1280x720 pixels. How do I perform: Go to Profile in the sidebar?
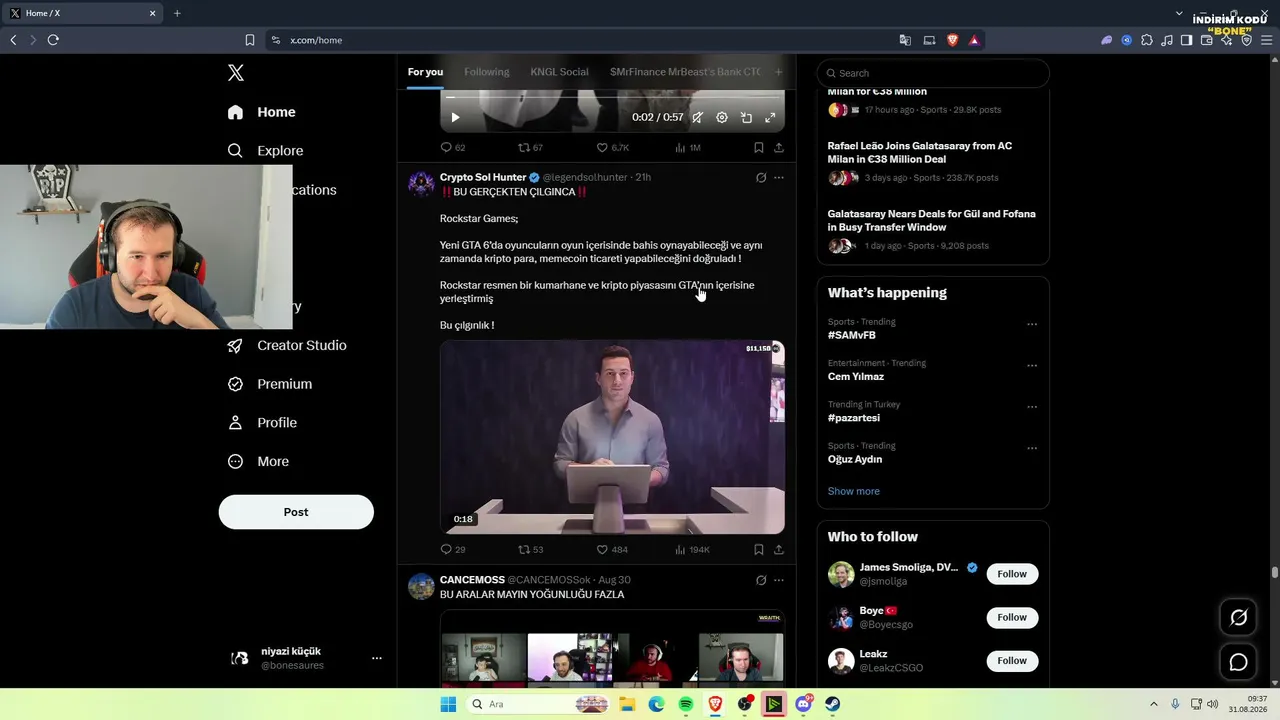(262, 423)
